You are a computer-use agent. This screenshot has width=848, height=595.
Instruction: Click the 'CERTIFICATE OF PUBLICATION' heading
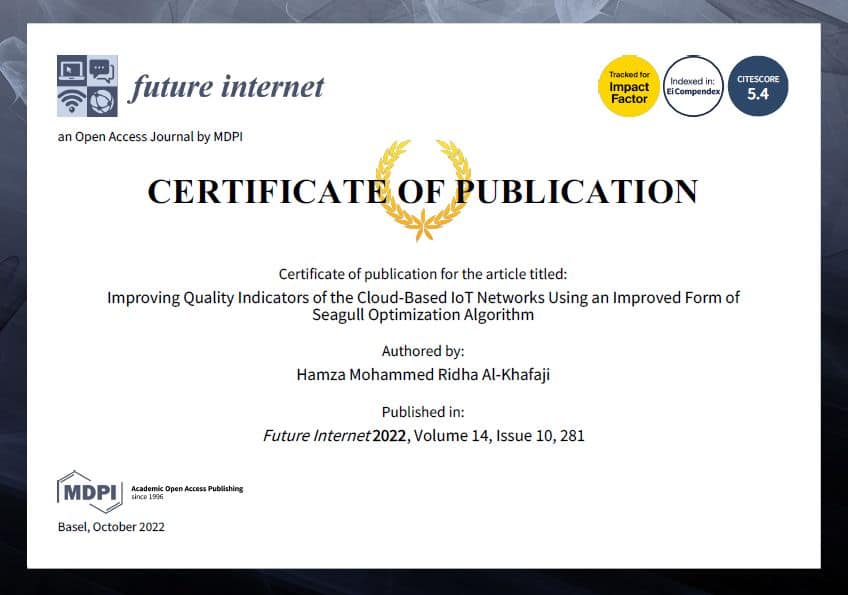tap(423, 191)
